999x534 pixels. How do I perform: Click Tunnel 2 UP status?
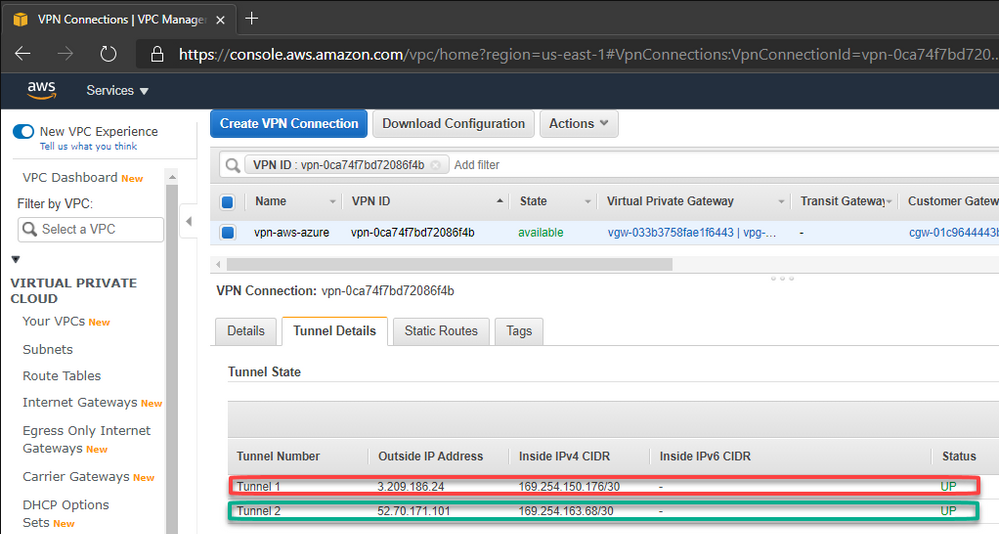[x=948, y=511]
